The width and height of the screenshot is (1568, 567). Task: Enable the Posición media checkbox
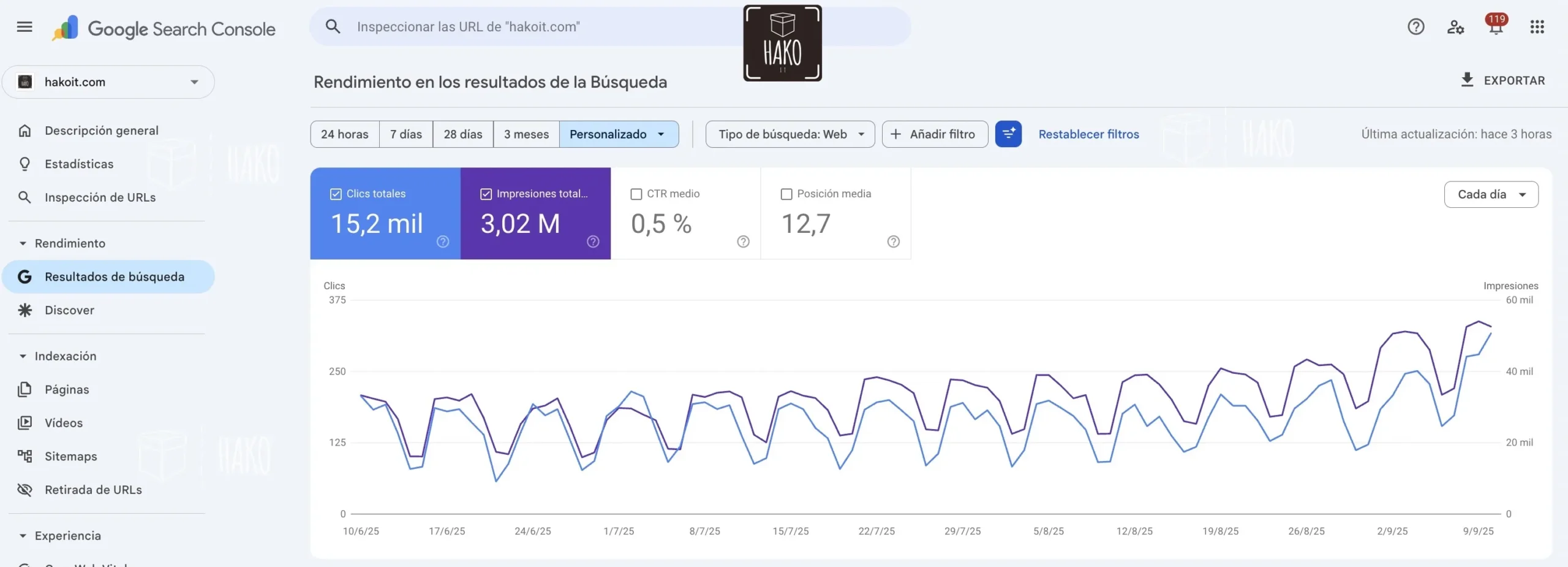pos(786,194)
